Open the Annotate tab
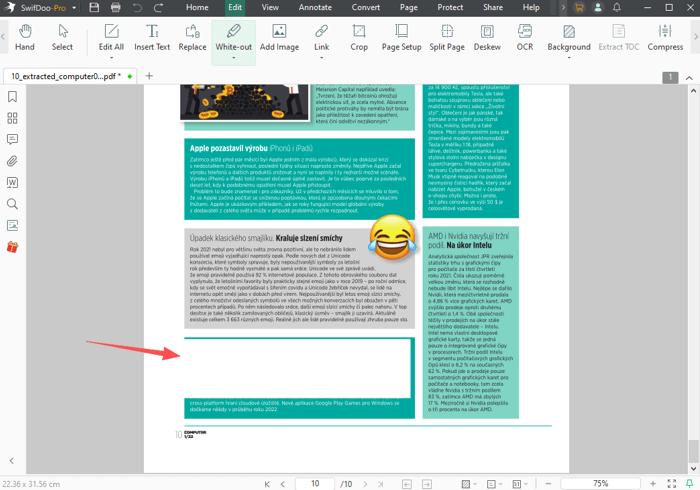The height and width of the screenshot is (490, 700). click(315, 8)
